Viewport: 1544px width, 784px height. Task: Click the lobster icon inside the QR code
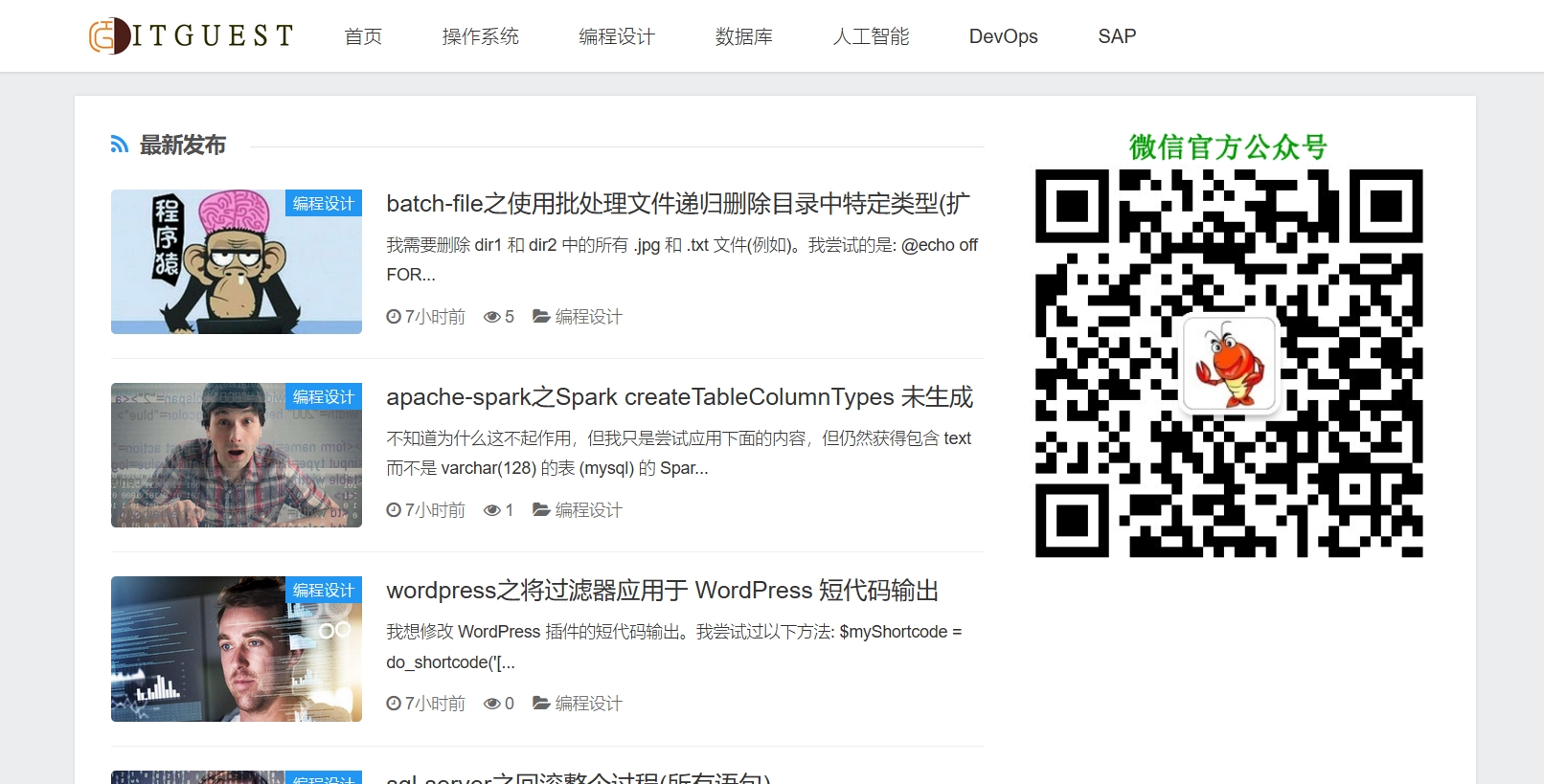click(x=1230, y=365)
